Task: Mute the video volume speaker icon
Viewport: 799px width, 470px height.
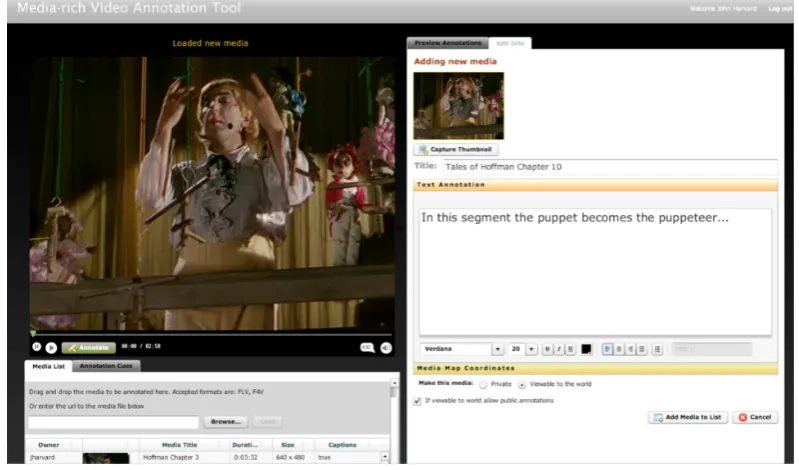Action: [386, 348]
